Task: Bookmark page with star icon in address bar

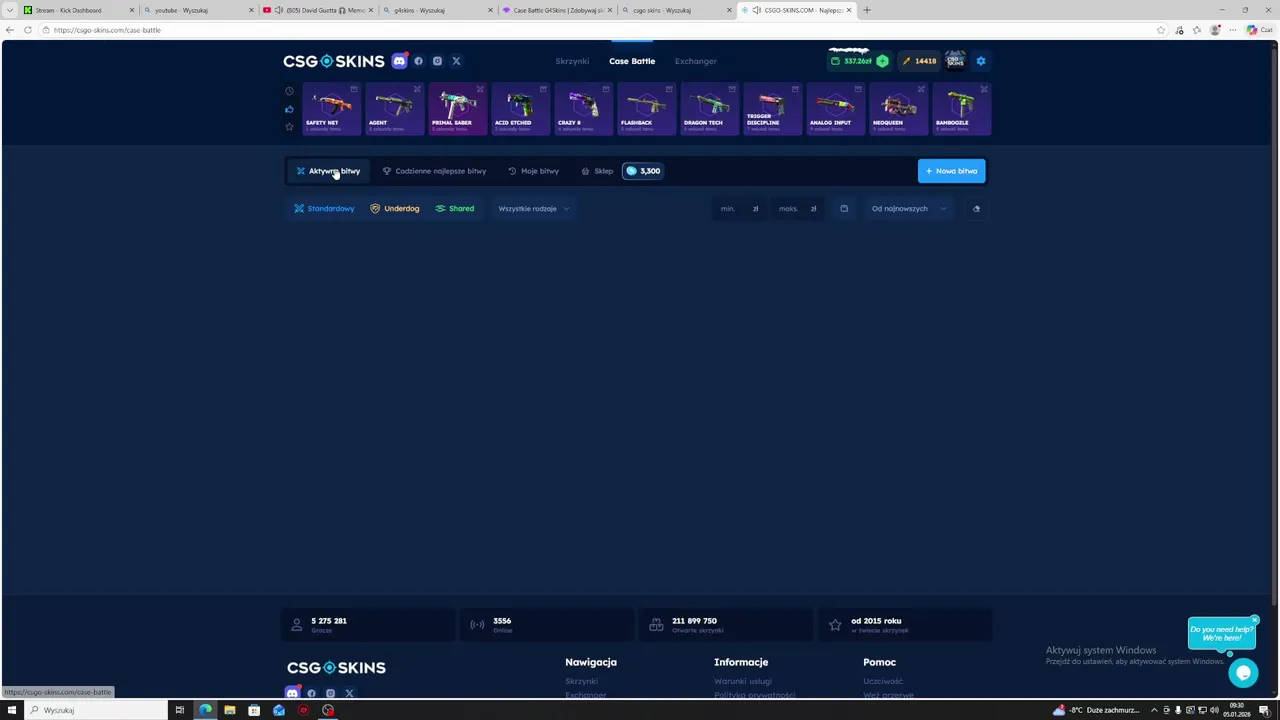Action: click(1161, 30)
